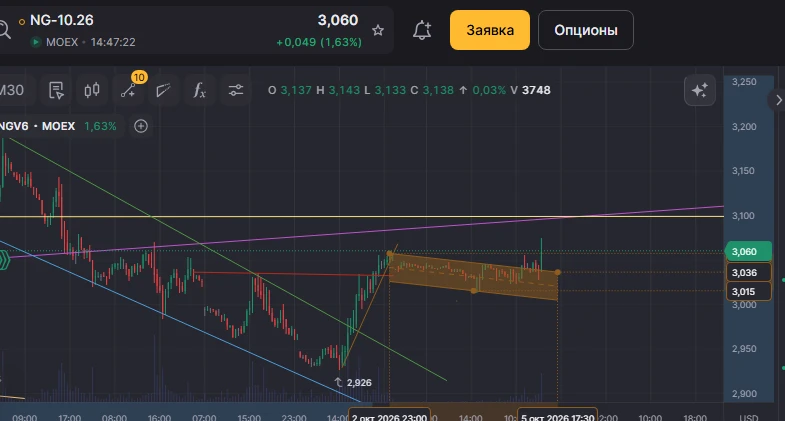Click the 3,036 price label on the axis
Screen dimensions: 785x421
(x=748, y=273)
